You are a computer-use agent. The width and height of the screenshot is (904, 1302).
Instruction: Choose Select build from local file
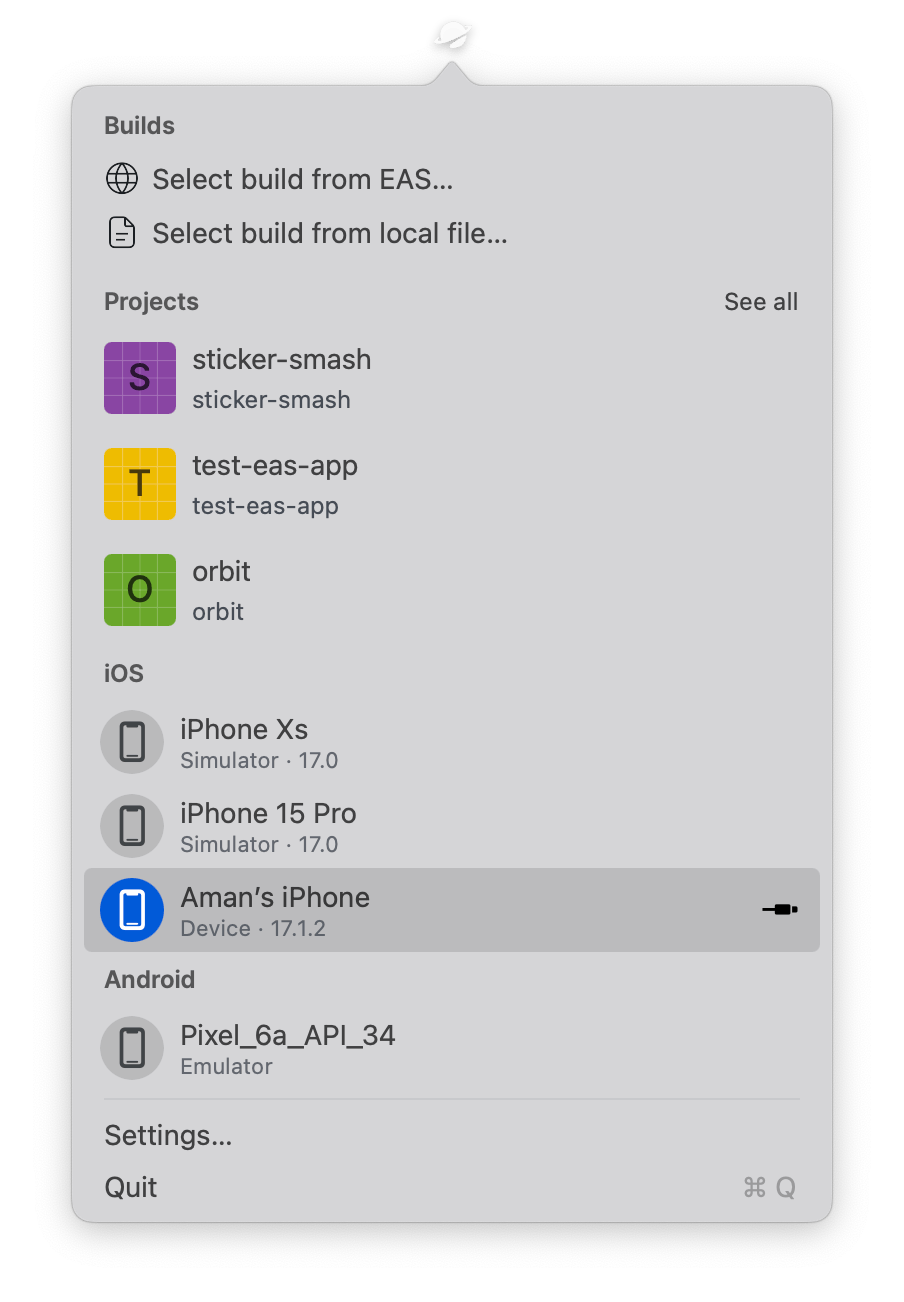329,234
